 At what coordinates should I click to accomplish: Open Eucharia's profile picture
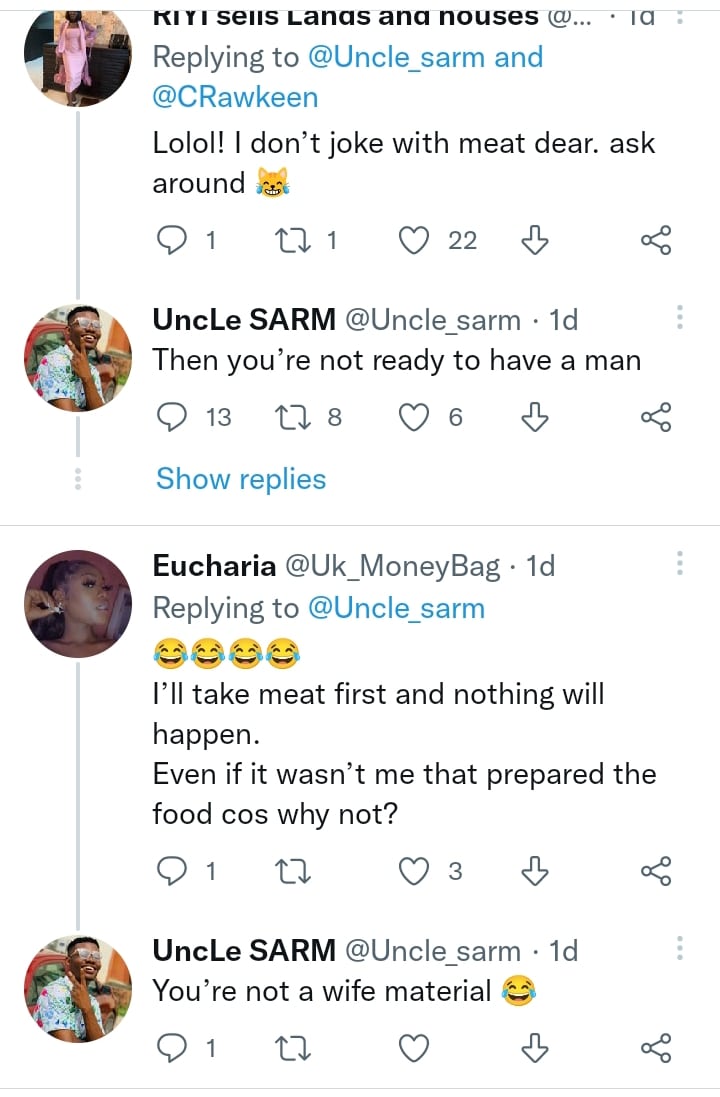(x=78, y=603)
